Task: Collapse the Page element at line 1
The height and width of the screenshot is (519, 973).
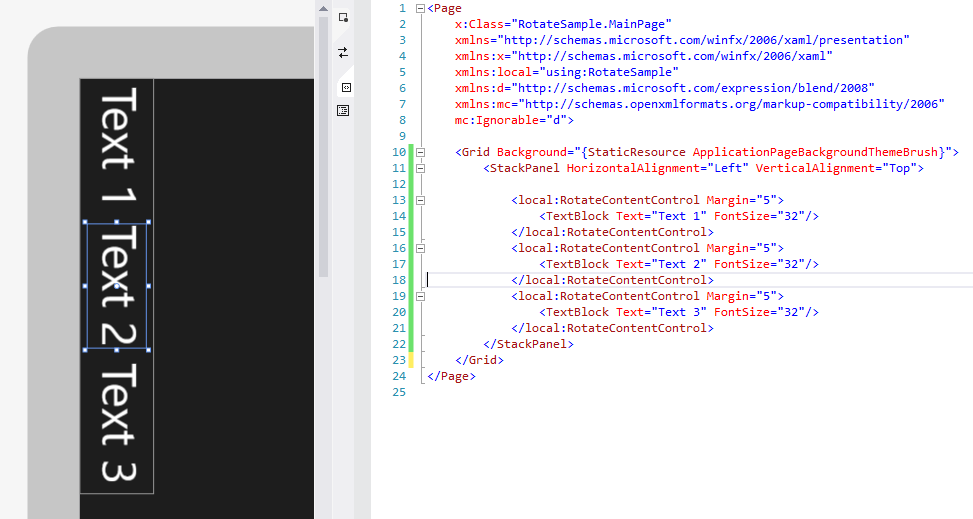Action: click(x=420, y=9)
